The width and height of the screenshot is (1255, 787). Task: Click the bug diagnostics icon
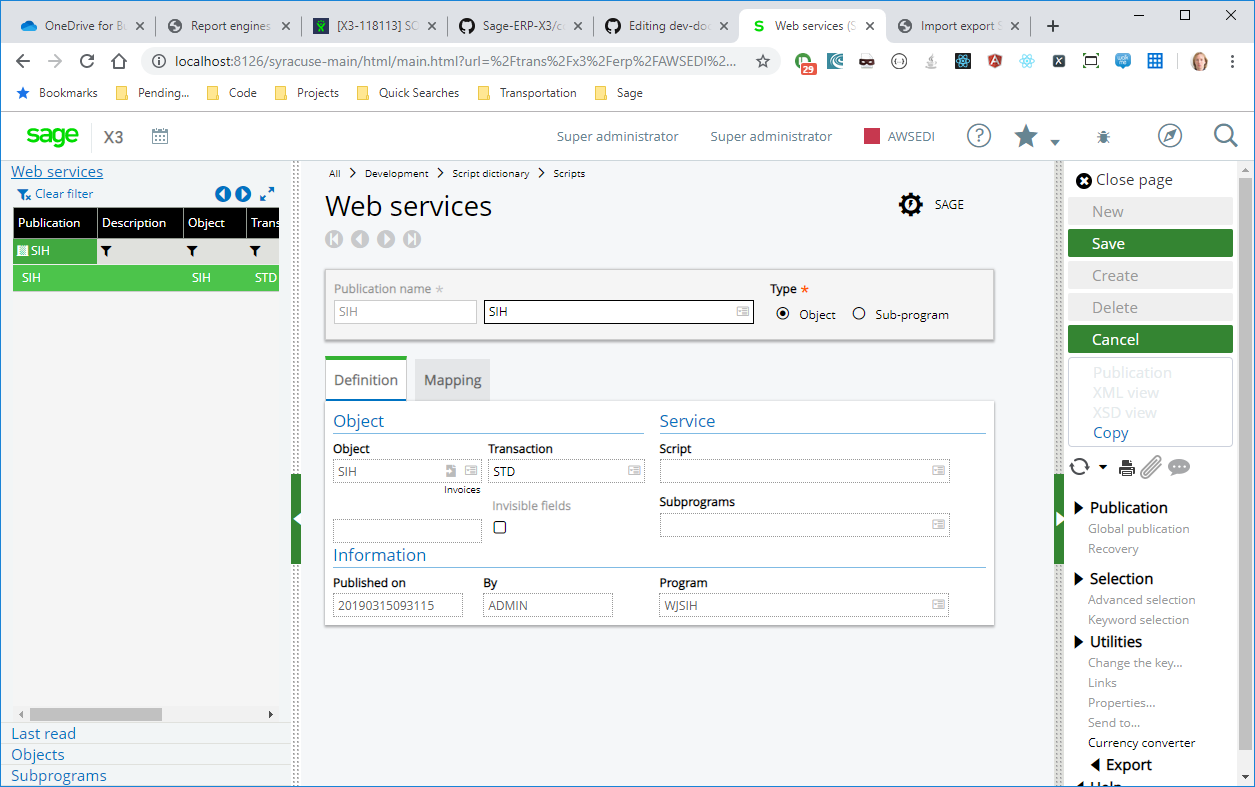coord(1103,137)
